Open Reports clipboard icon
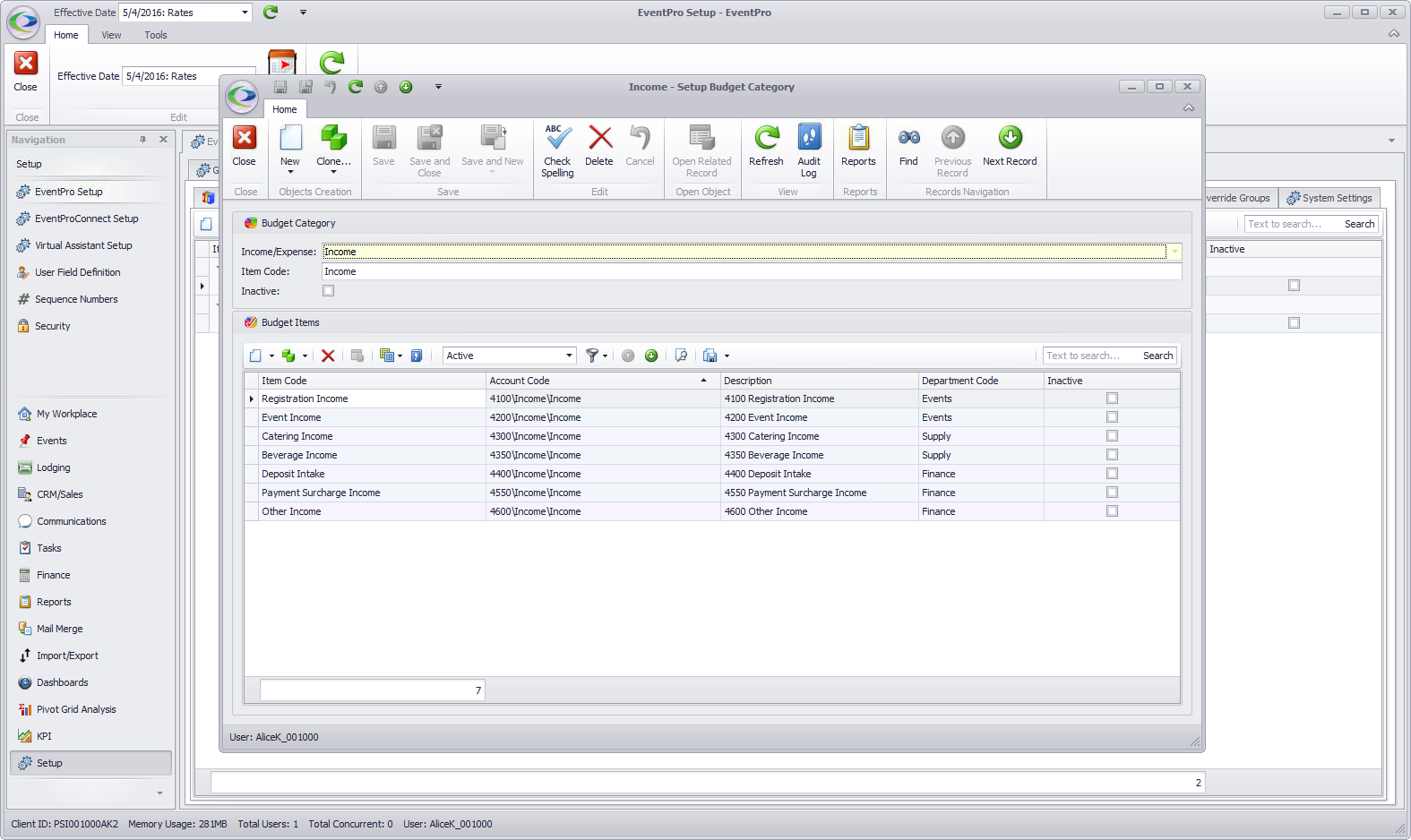Screen dimensions: 1411x840 pos(858,138)
